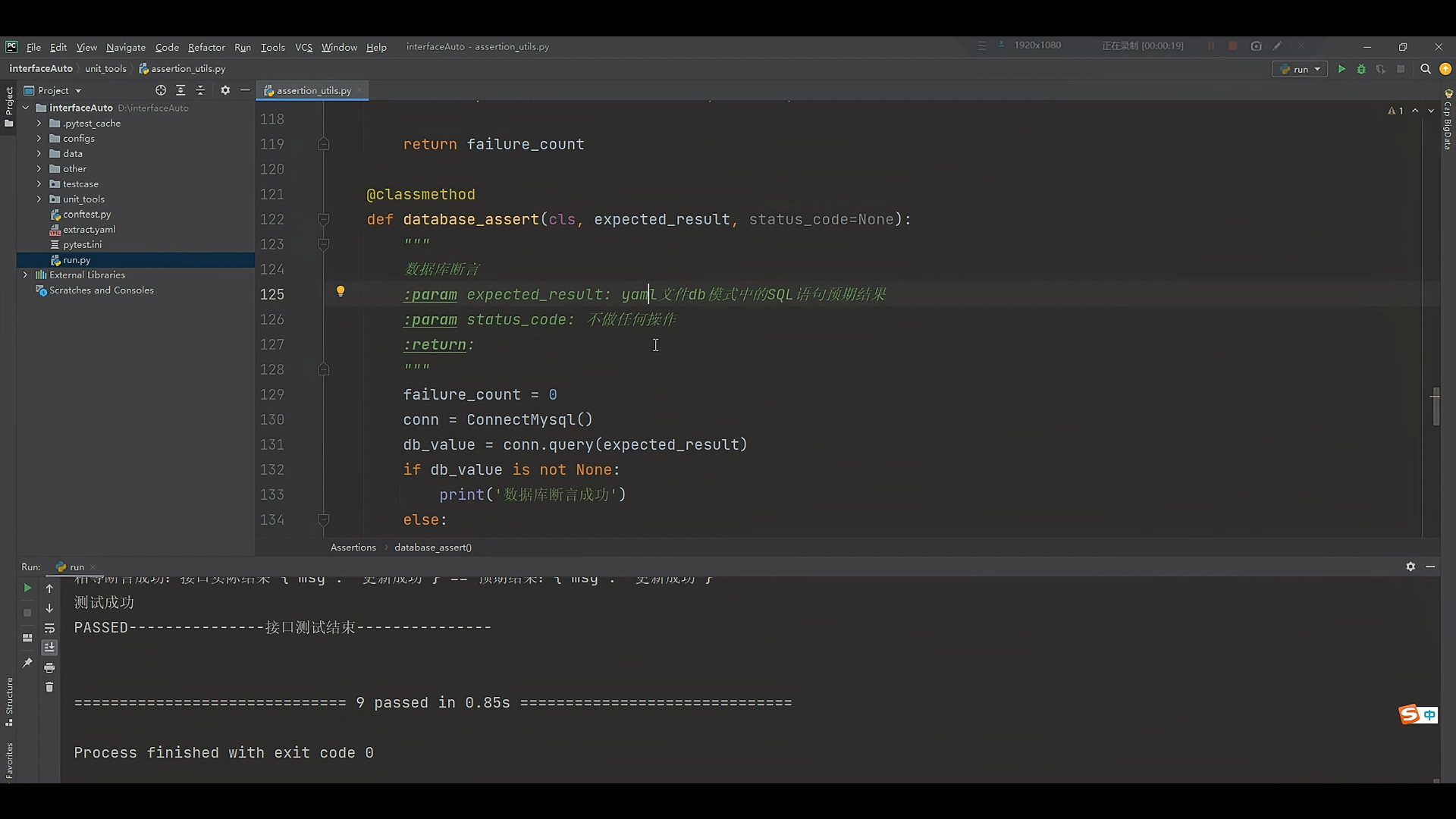Click the warning indicator showing 1 problem
Screen dimensions: 1456x819
tap(1395, 111)
